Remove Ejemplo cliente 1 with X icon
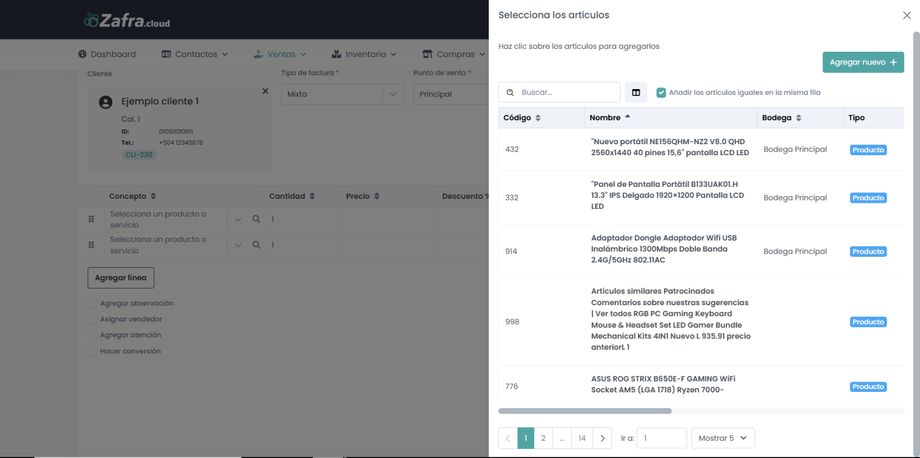The height and width of the screenshot is (458, 920). point(265,91)
